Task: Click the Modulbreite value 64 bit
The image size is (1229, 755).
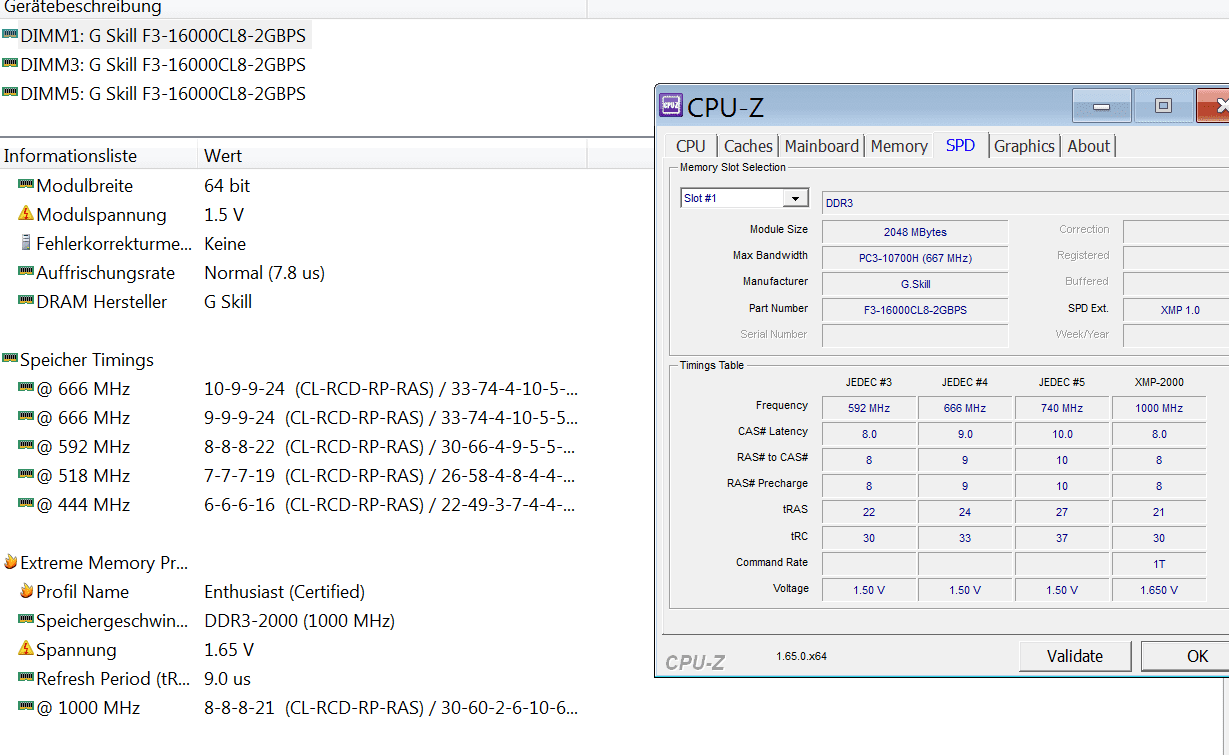Action: 227,185
